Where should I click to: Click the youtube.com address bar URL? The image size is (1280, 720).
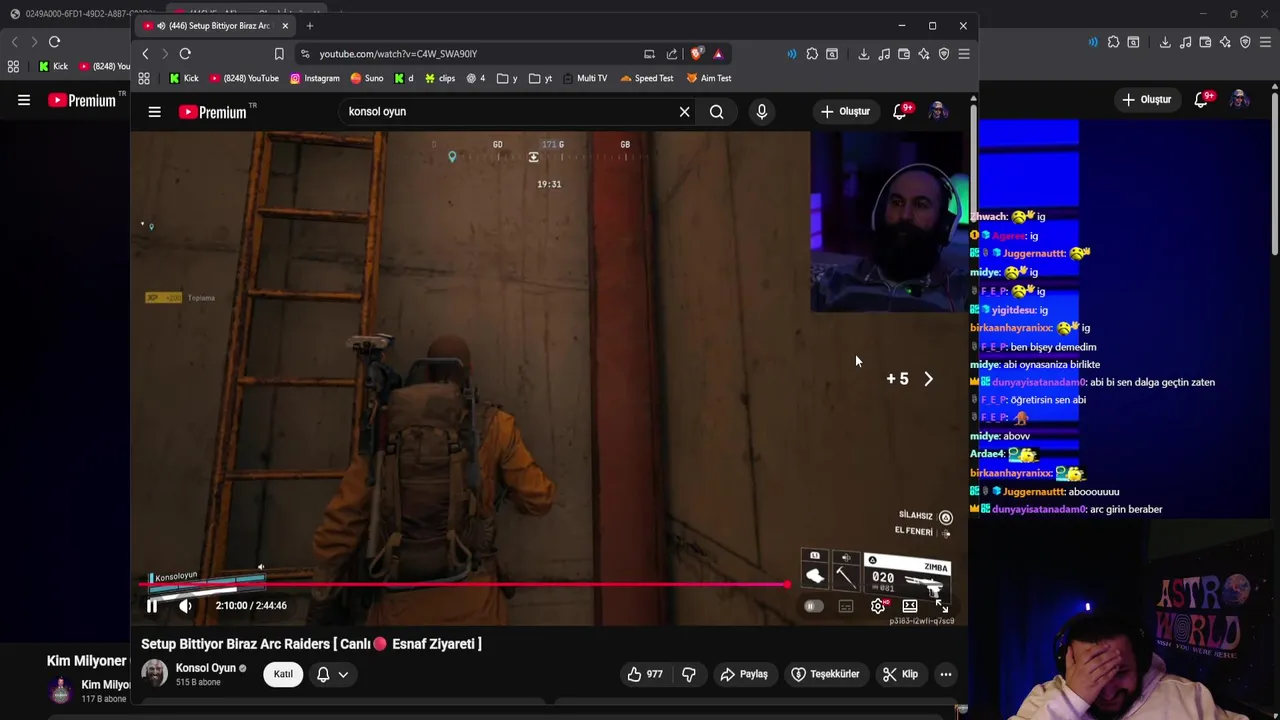[398, 54]
